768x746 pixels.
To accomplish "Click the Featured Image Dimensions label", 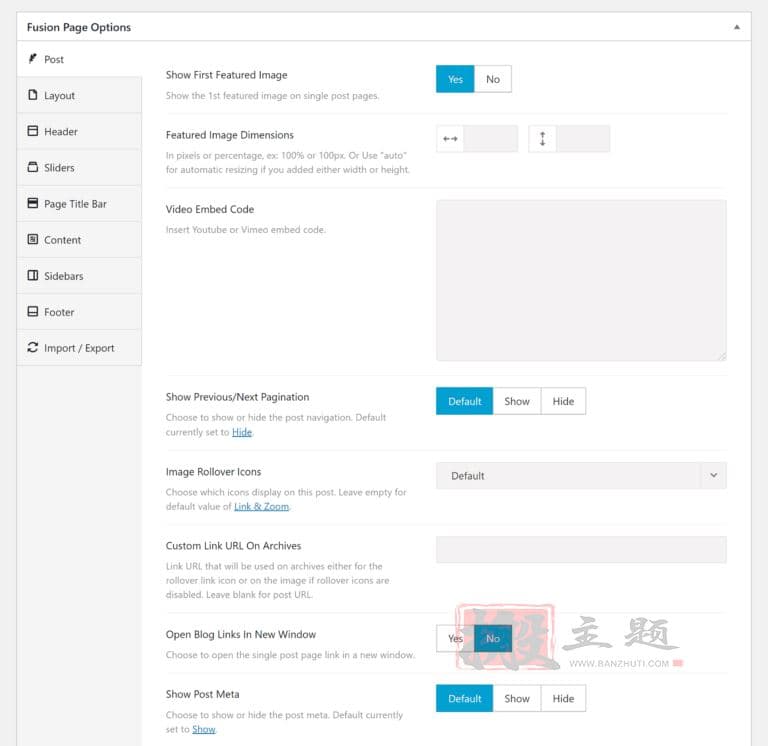I will 230,135.
